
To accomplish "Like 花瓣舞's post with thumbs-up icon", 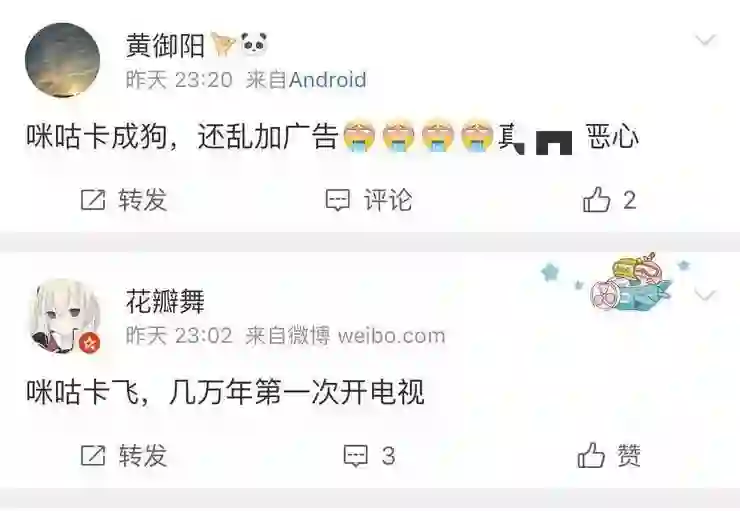I will pyautogui.click(x=591, y=455).
